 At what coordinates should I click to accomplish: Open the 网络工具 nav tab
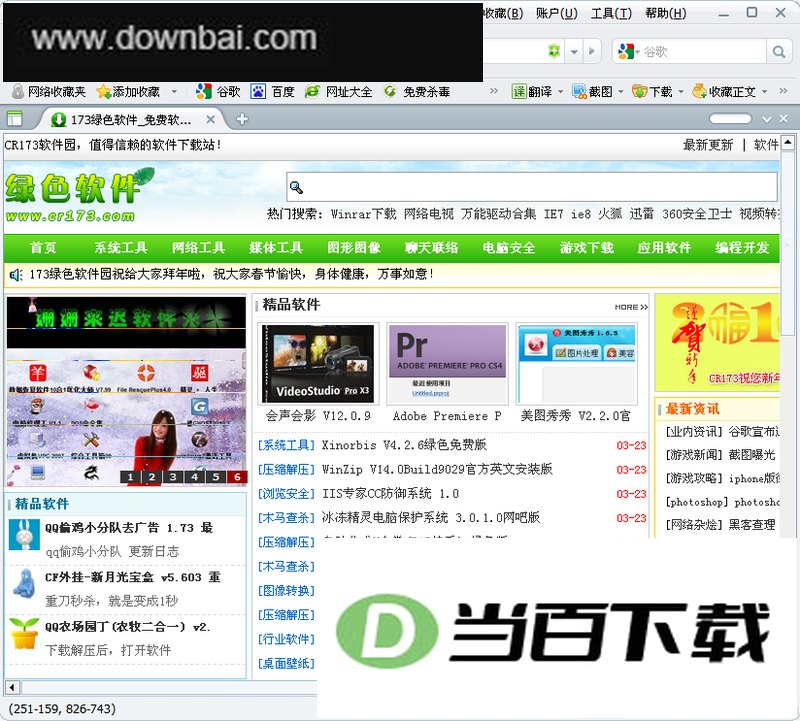pyautogui.click(x=198, y=248)
